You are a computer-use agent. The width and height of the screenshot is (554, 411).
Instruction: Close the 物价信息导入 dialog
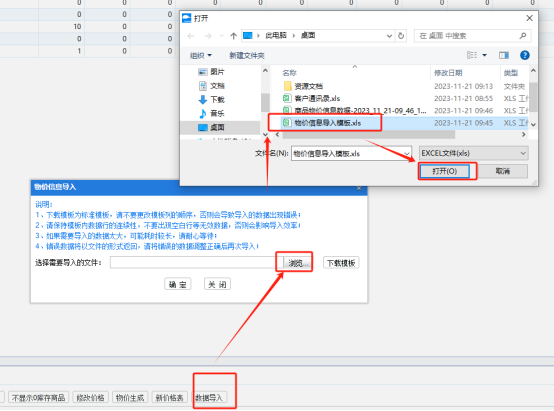click(359, 188)
